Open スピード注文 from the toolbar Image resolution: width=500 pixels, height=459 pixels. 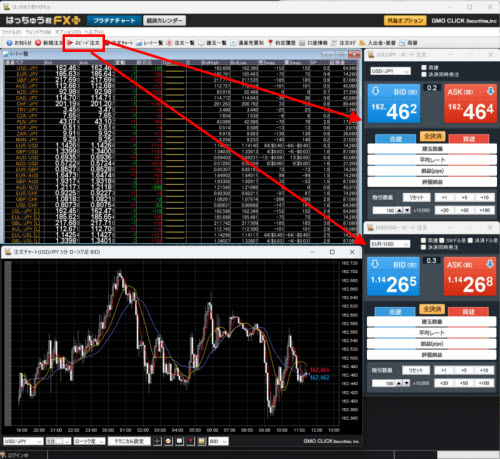point(84,43)
